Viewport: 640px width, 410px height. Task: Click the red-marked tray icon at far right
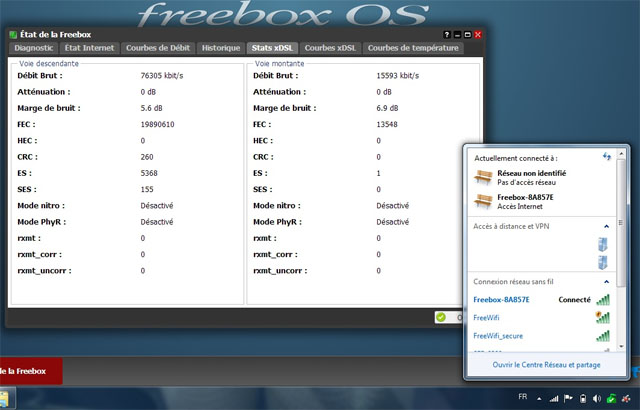click(x=626, y=398)
